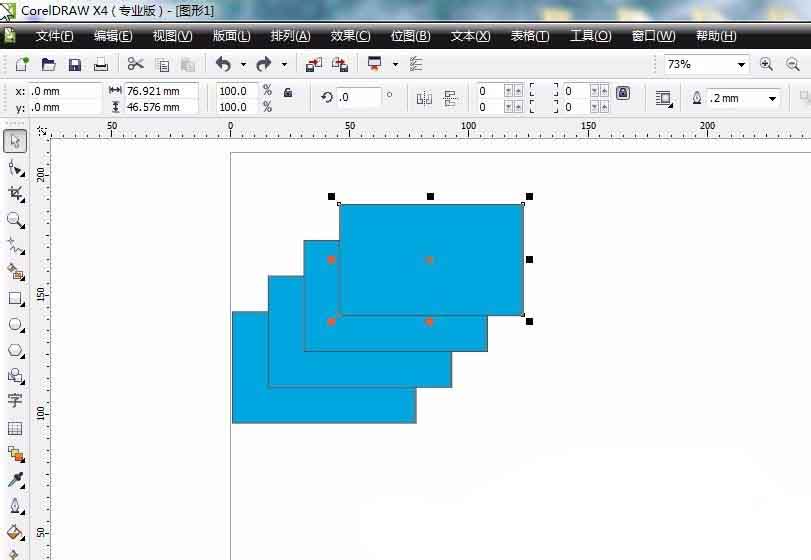This screenshot has width=811, height=560.
Task: Redo the last action
Action: tap(264, 64)
